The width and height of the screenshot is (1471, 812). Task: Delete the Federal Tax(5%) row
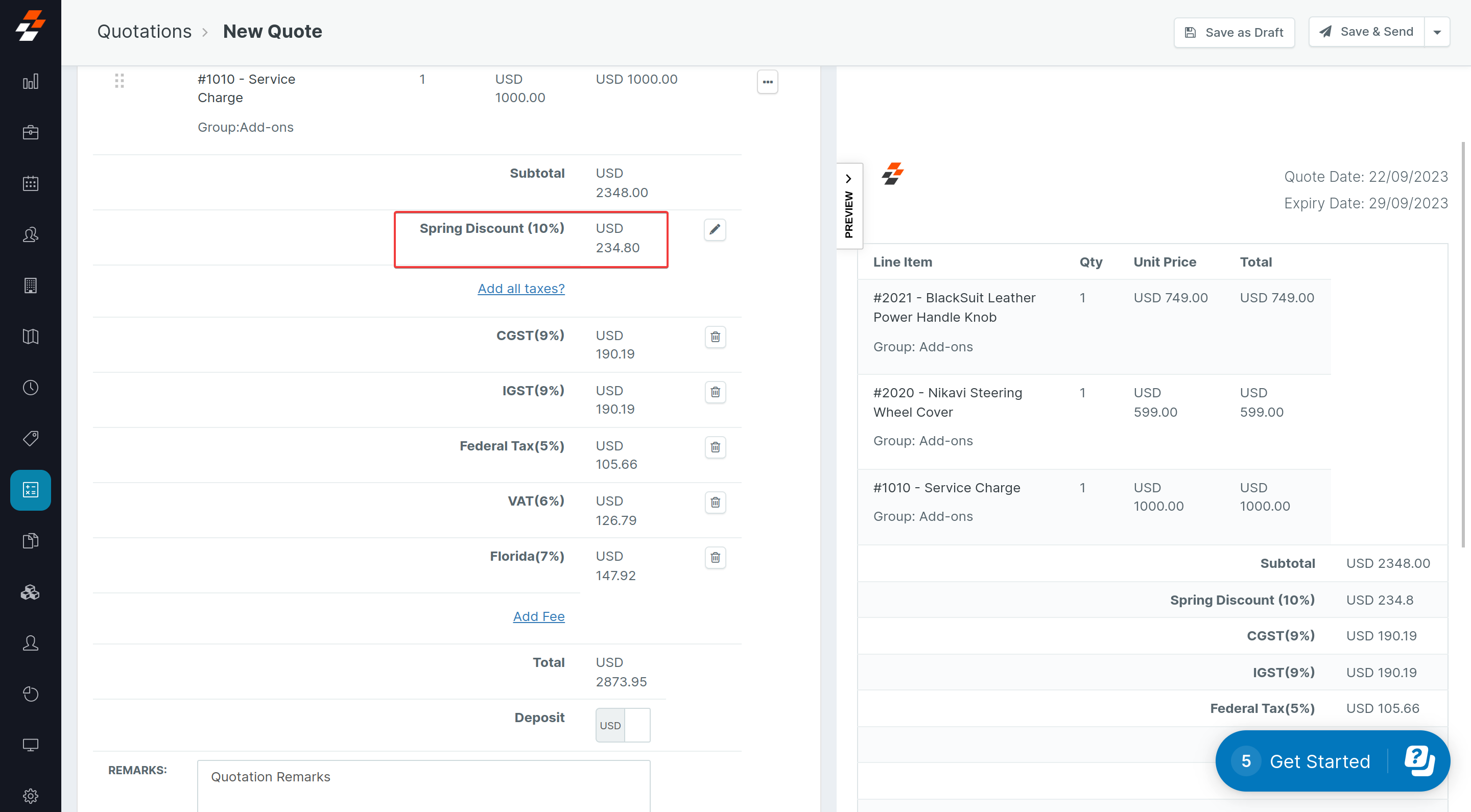715,447
